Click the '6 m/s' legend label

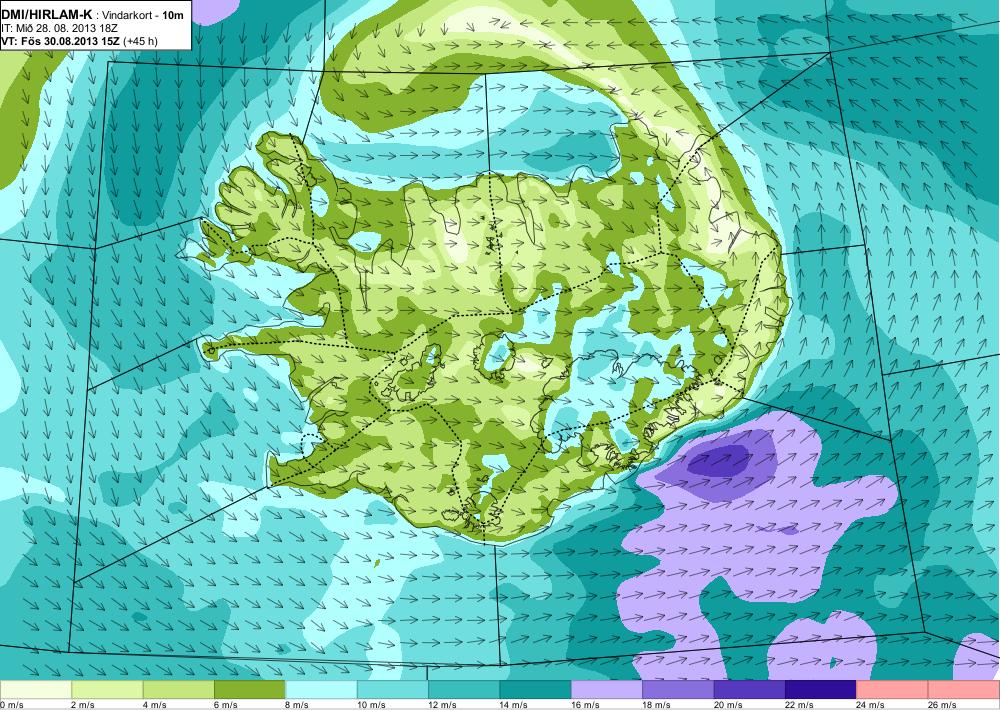tap(226, 705)
